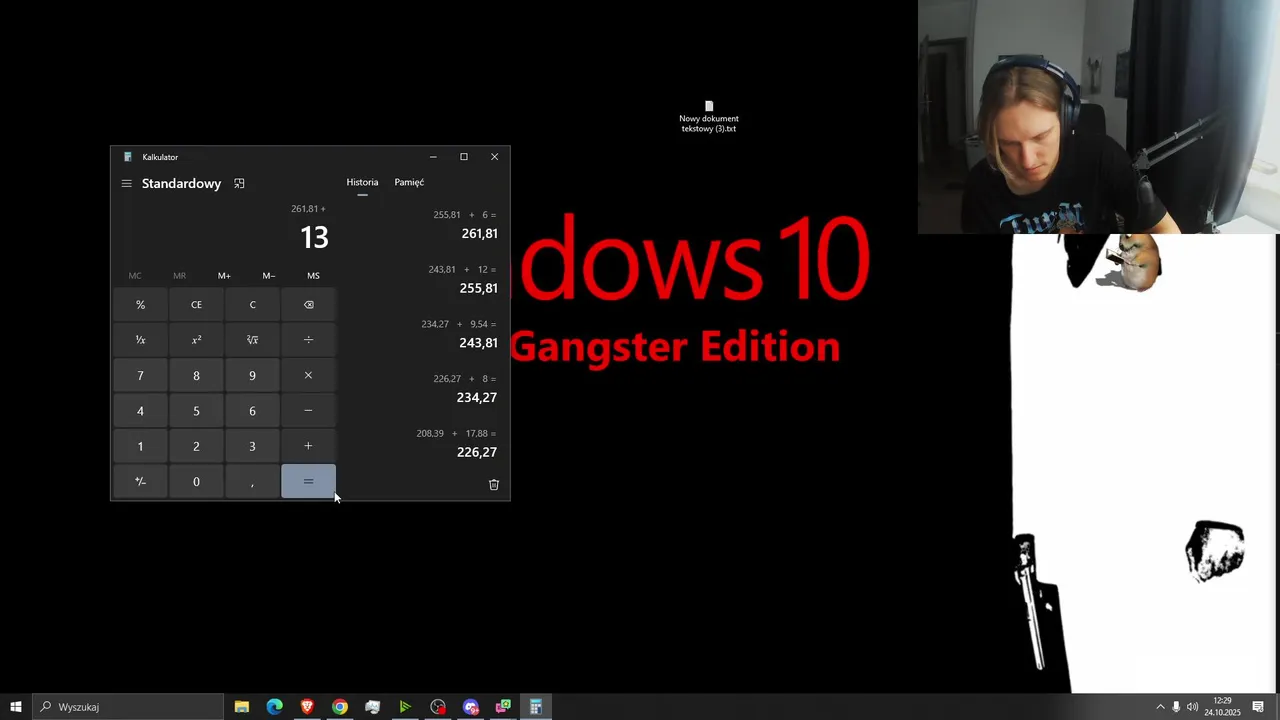Click the M+ memory add button
The width and height of the screenshot is (1280, 720).
pos(224,276)
